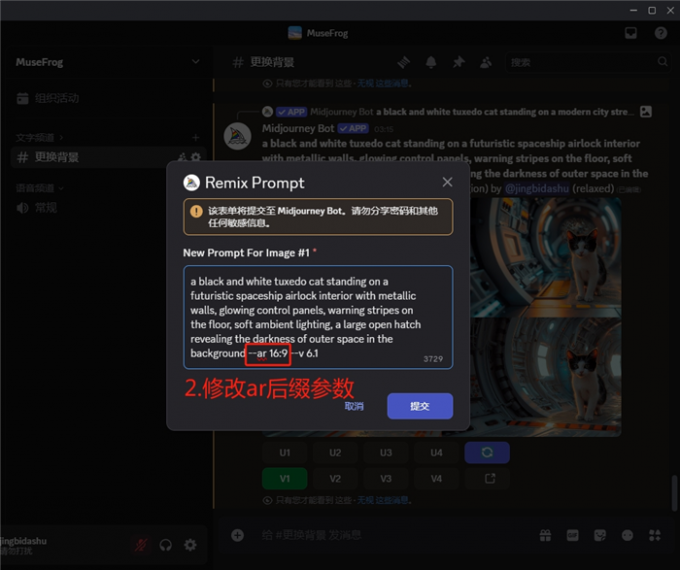The height and width of the screenshot is (570, 680).
Task: Maximize the Discord window
Action: tap(652, 10)
